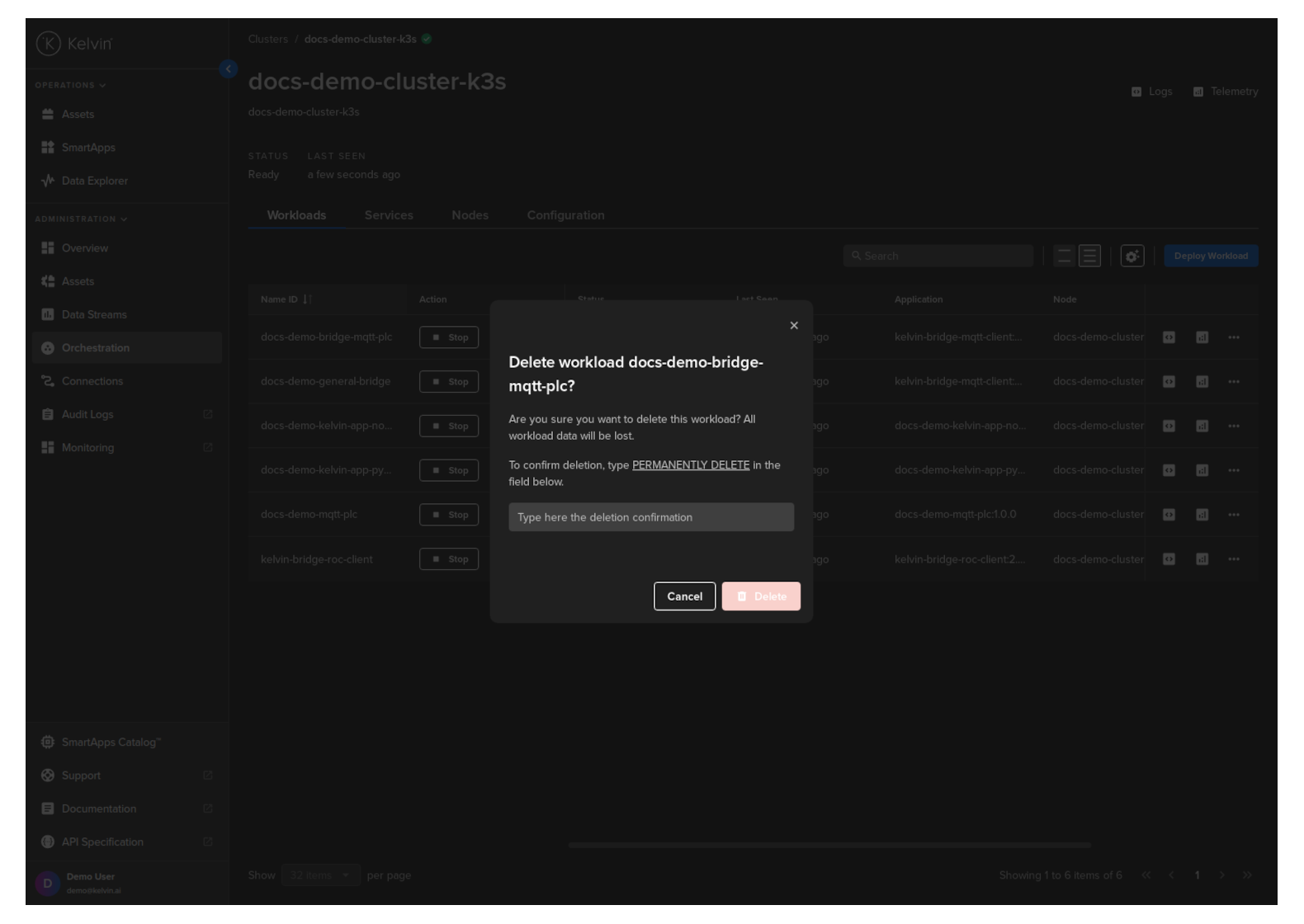The width and height of the screenshot is (1304, 924).
Task: Switch to the Services tab
Action: (x=389, y=215)
